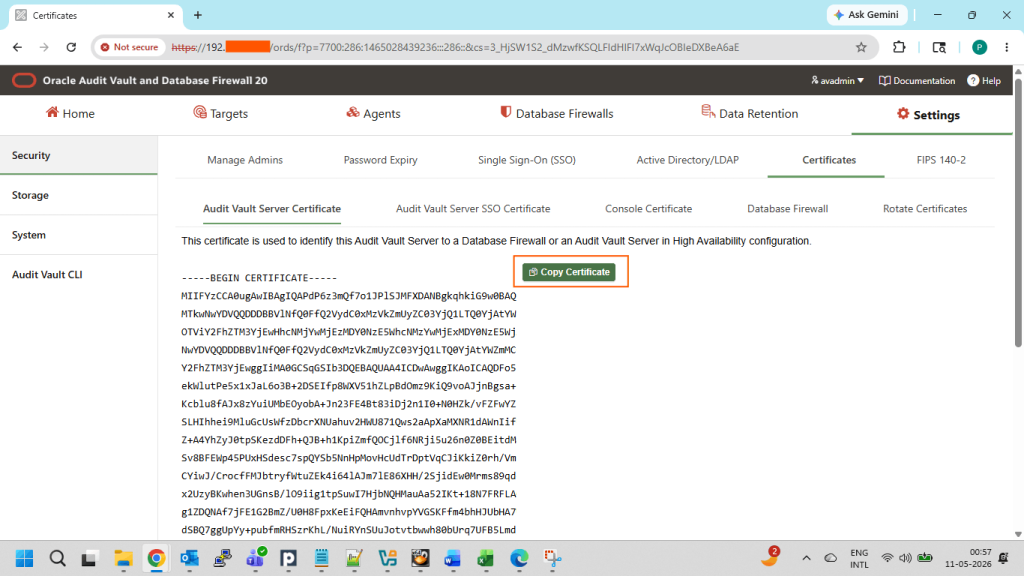
Task: Open the Chrome profile avatar
Action: coord(979,47)
